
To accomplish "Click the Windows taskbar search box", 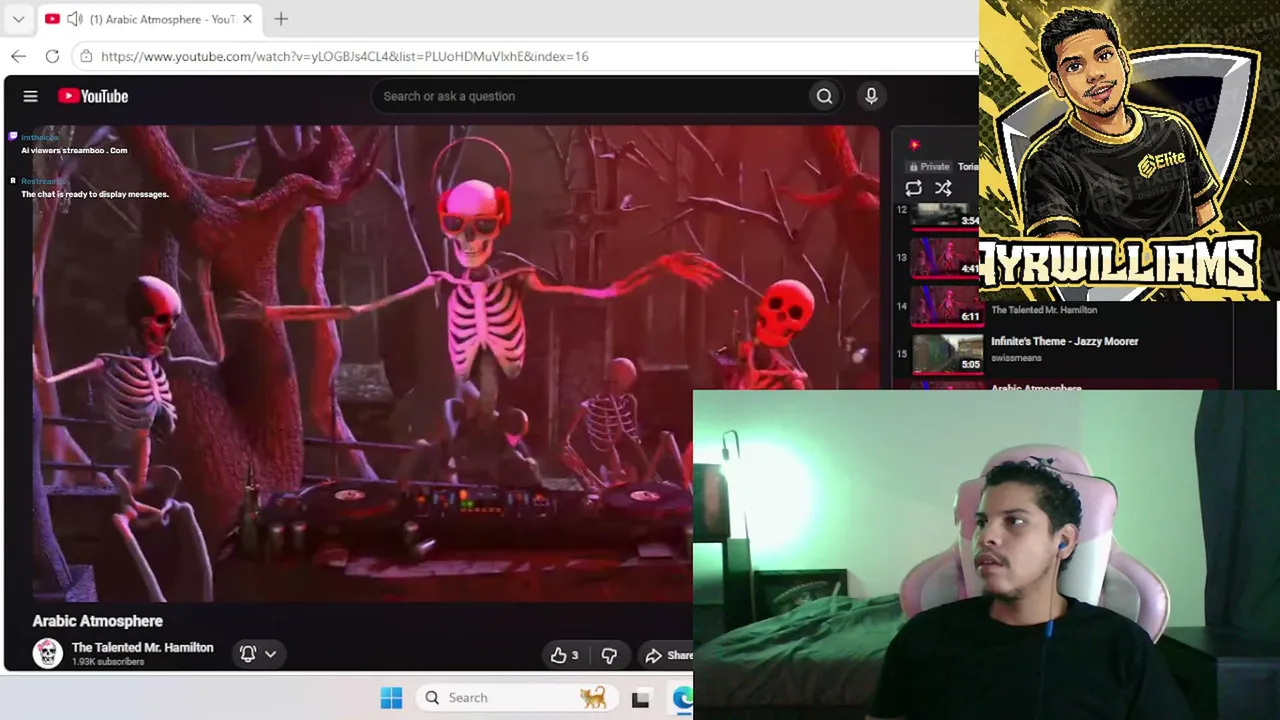I will (x=515, y=698).
